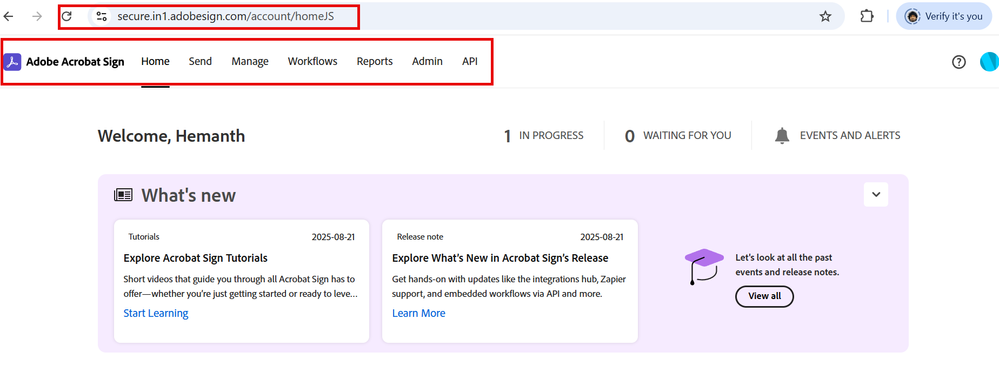999x377 pixels.
Task: Click the date on the Release note card
Action: click(x=602, y=237)
